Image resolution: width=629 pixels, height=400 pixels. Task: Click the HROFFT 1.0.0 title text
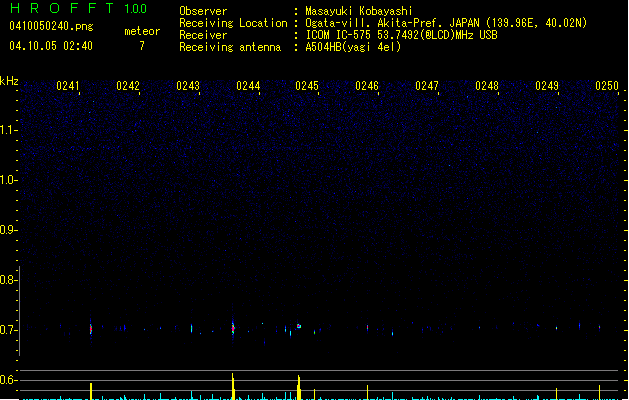pyautogui.click(x=78, y=8)
